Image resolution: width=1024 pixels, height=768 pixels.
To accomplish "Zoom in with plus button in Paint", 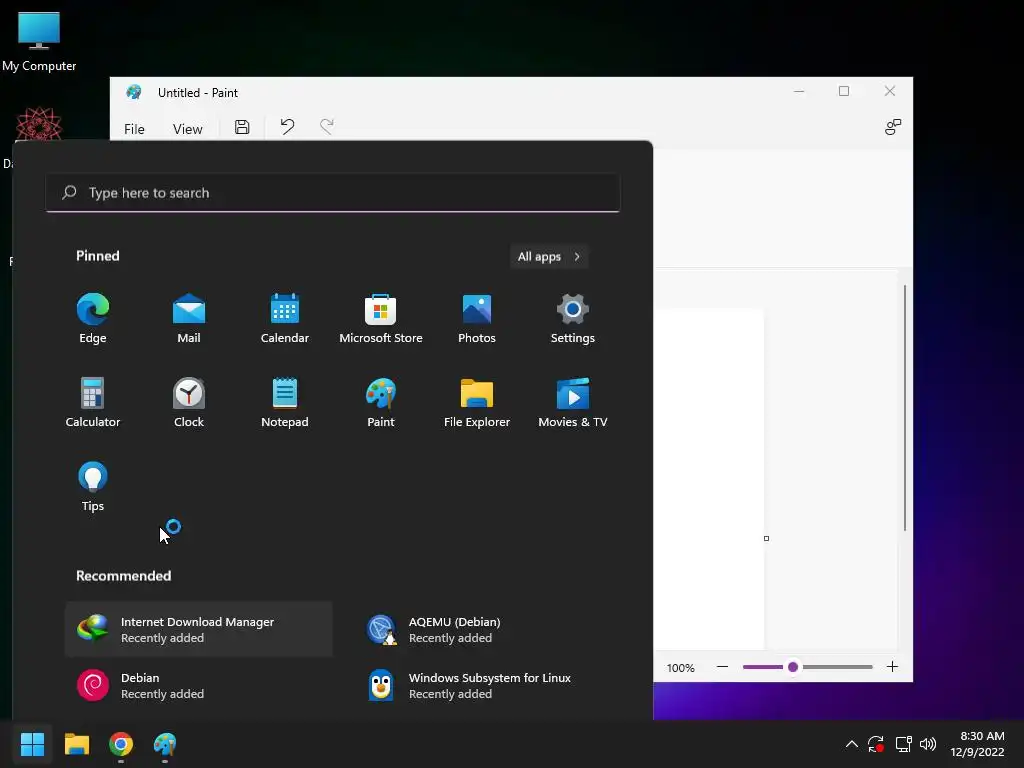I will [892, 667].
